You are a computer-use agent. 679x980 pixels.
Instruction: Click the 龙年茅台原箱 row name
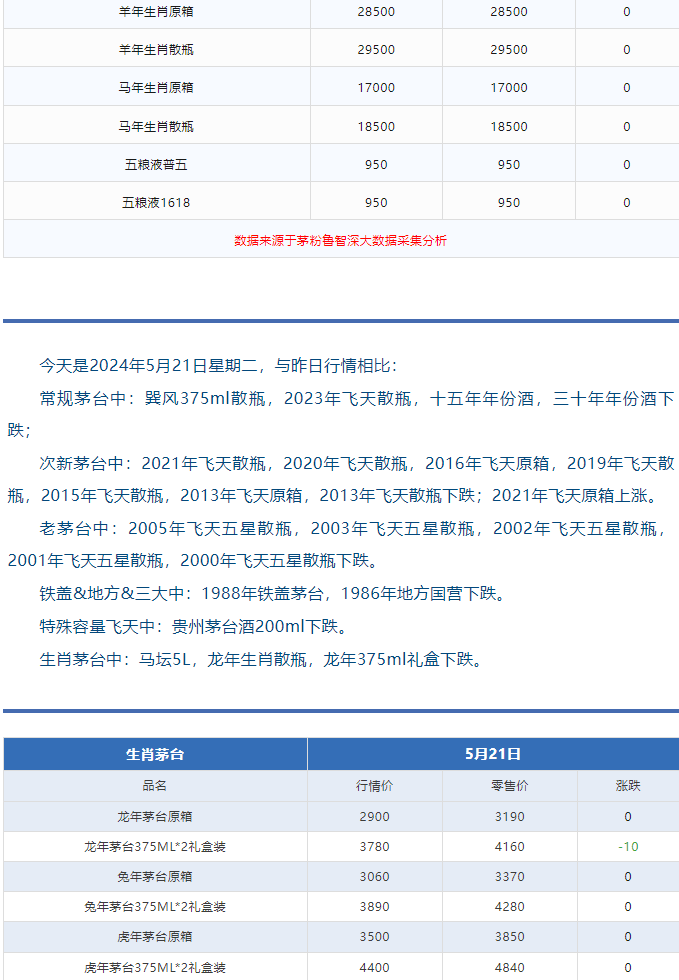coord(155,816)
